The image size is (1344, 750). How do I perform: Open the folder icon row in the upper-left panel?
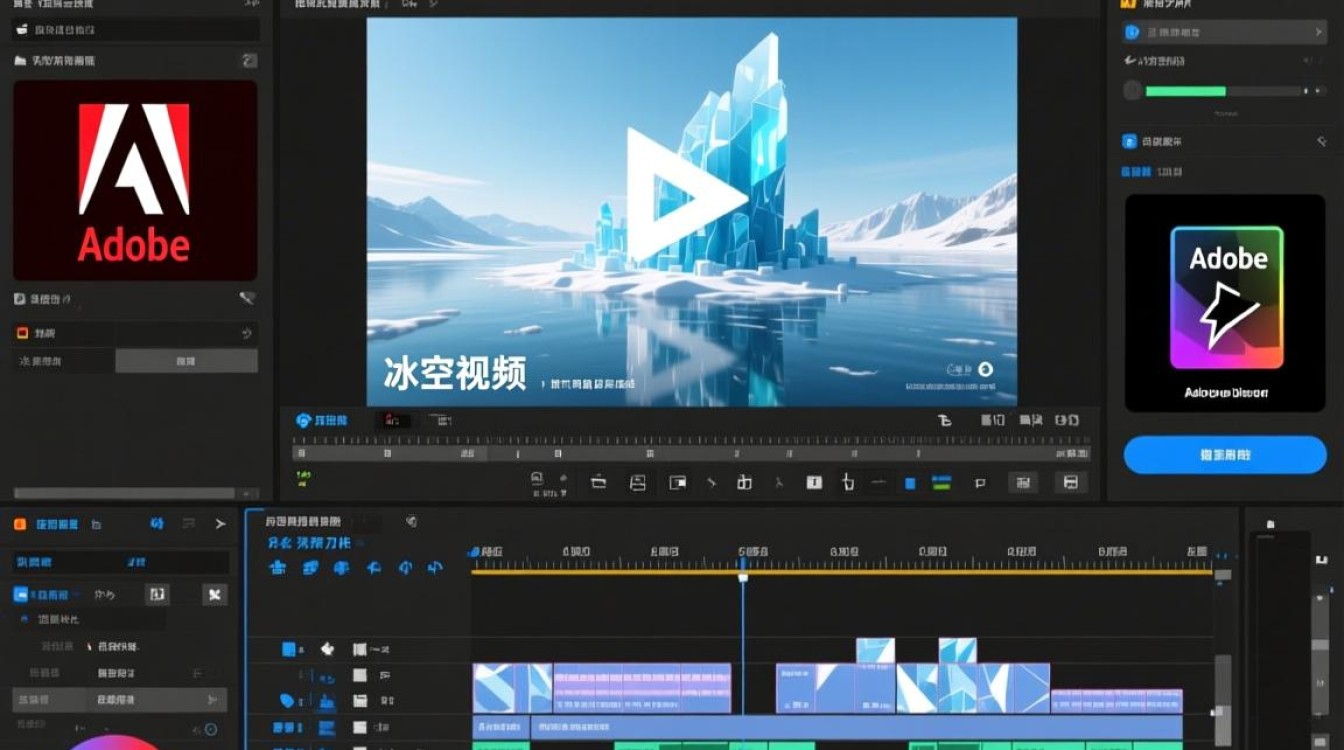(135, 61)
